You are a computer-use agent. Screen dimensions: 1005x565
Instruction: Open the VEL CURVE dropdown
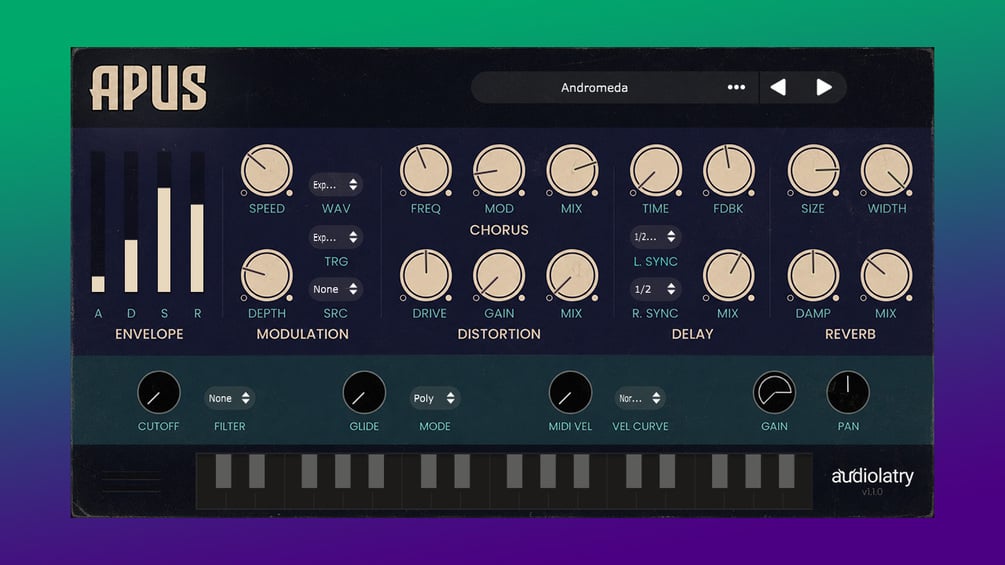click(x=640, y=398)
